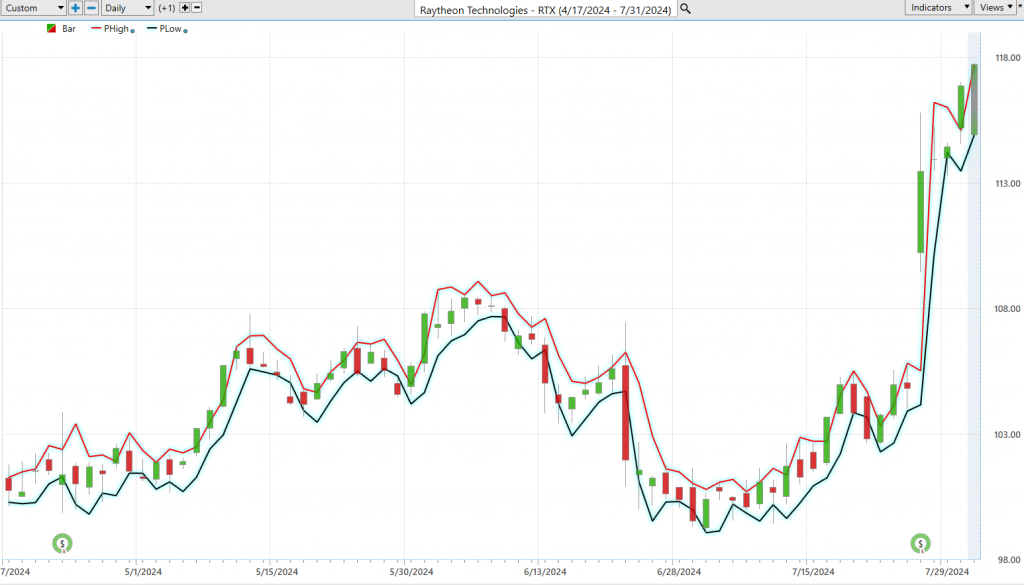Click the 5/15/2024 date on time axis
Image resolution: width=1024 pixels, height=585 pixels.
pos(275,572)
